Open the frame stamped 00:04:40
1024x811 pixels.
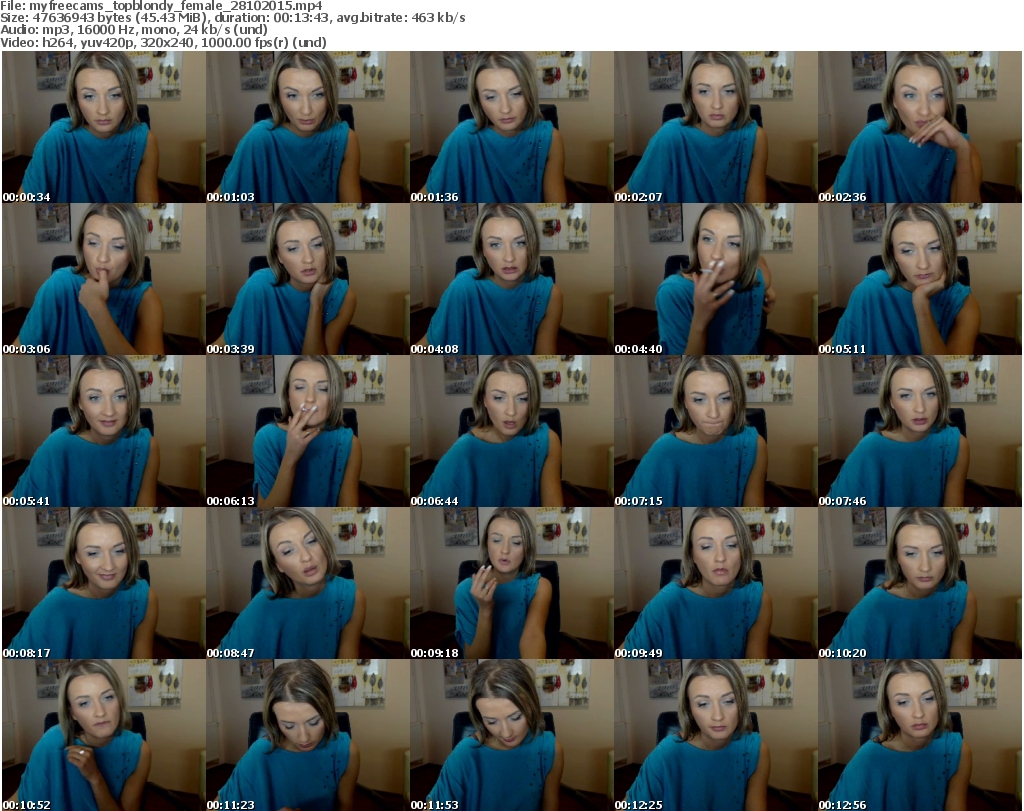[x=716, y=279]
